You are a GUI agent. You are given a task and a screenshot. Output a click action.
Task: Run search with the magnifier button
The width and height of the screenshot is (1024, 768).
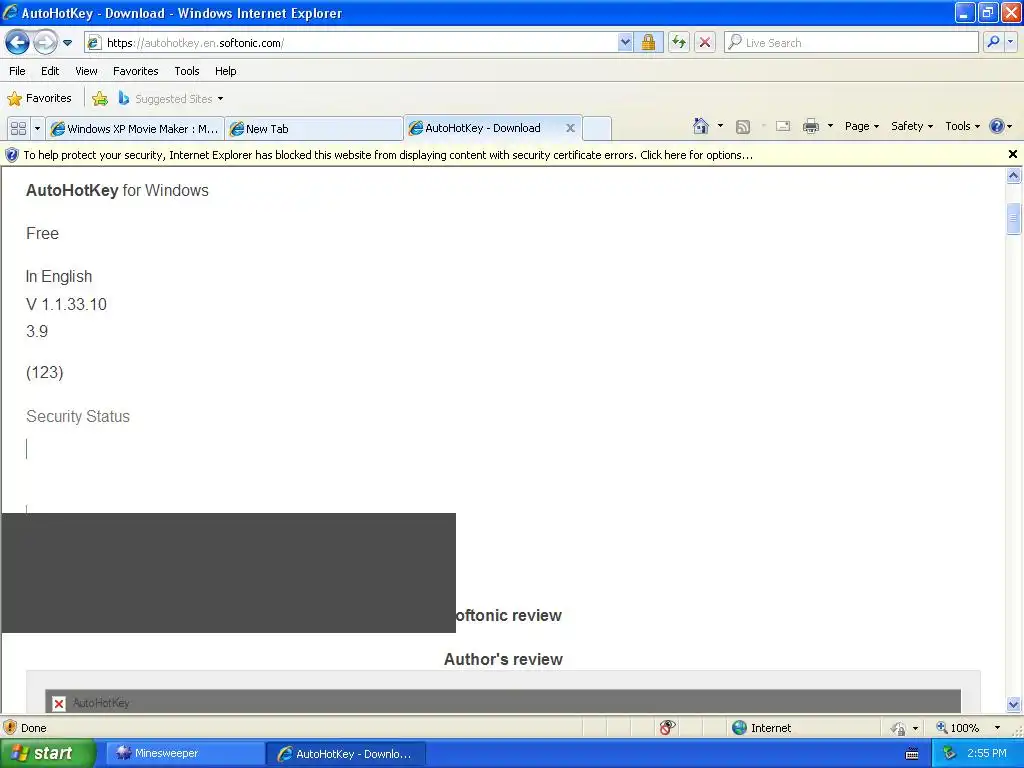[x=993, y=42]
